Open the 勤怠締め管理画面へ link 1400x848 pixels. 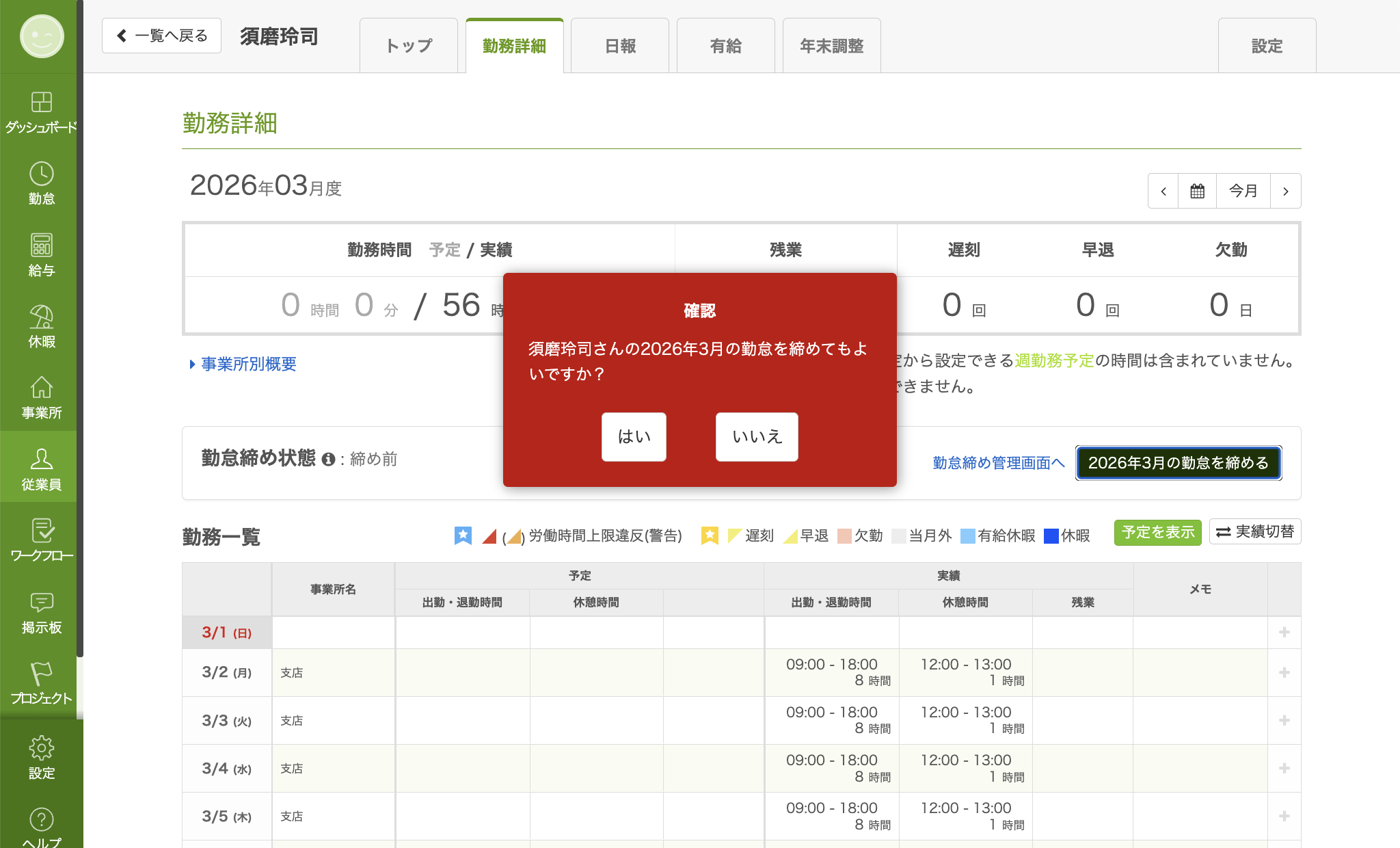pos(999,462)
